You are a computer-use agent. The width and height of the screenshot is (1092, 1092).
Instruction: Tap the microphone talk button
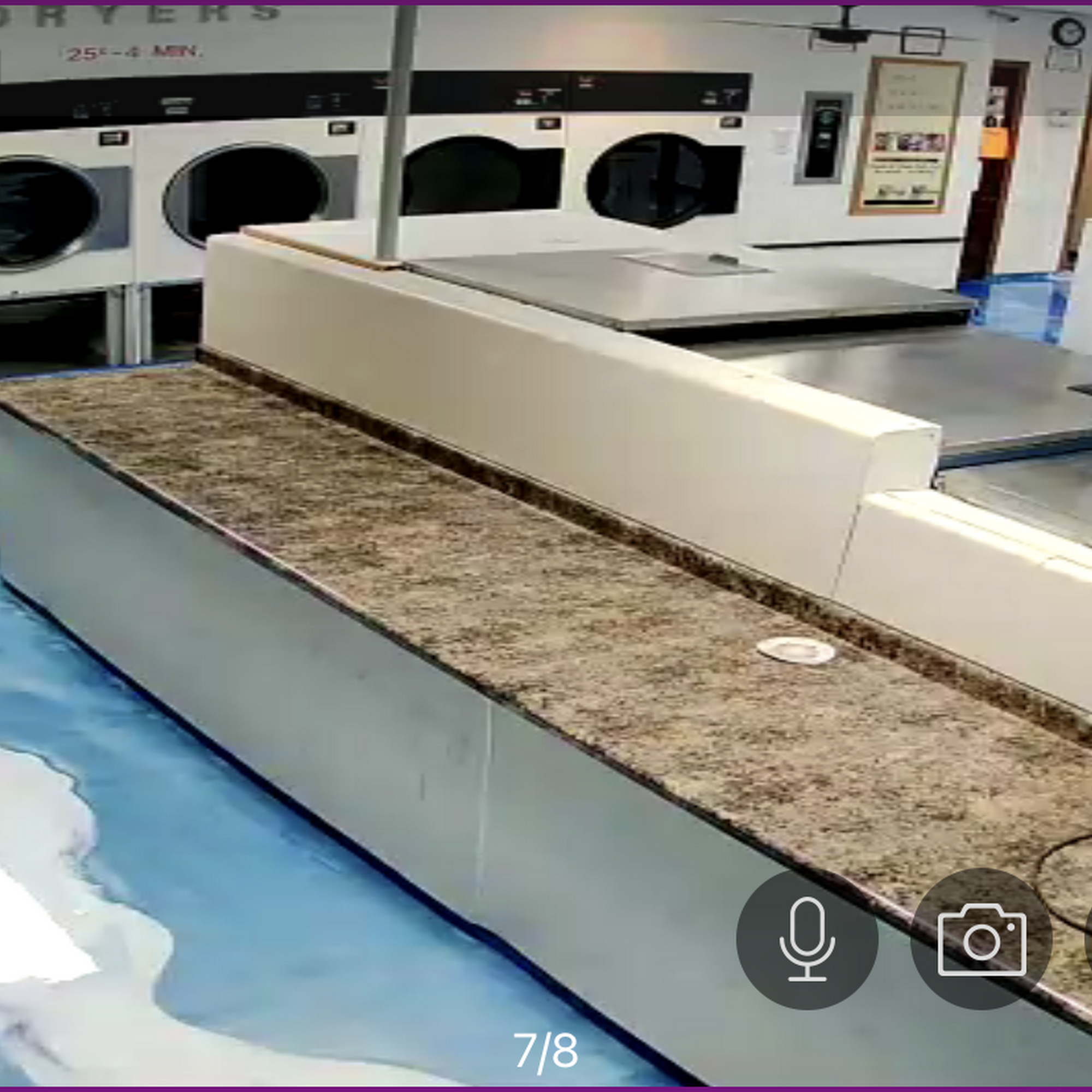806,939
